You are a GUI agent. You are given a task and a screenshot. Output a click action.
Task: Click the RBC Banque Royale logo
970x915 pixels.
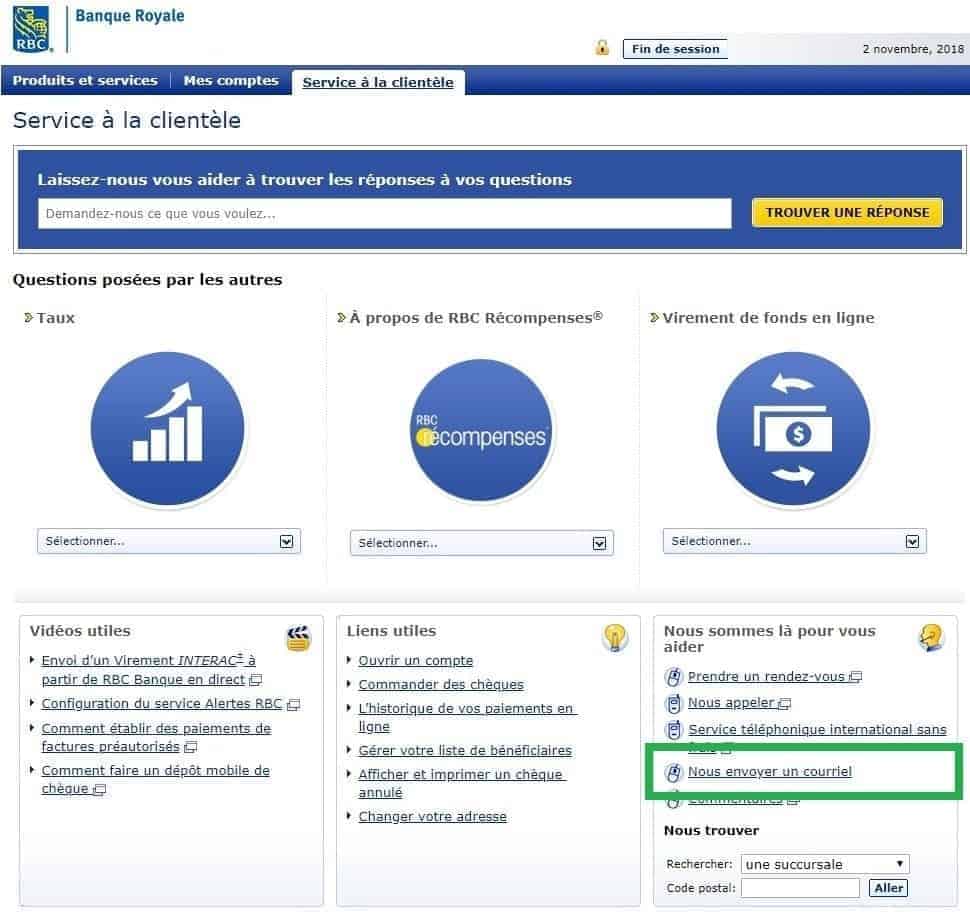30,29
